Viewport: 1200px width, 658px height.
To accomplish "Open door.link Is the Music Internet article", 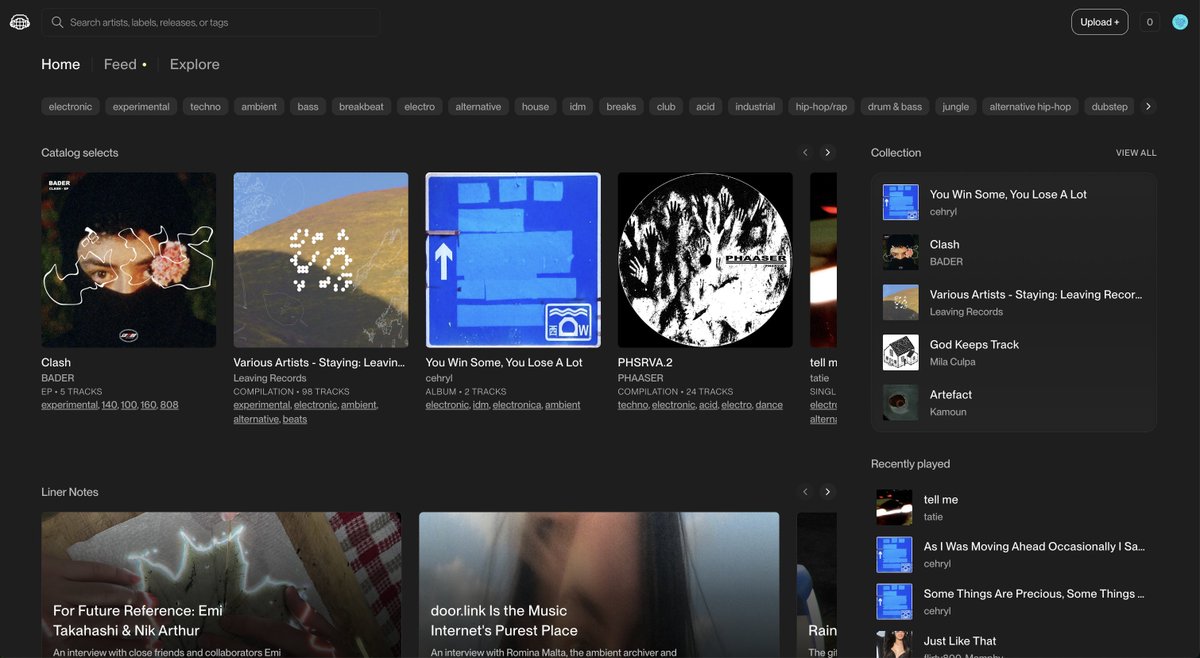I will (599, 585).
